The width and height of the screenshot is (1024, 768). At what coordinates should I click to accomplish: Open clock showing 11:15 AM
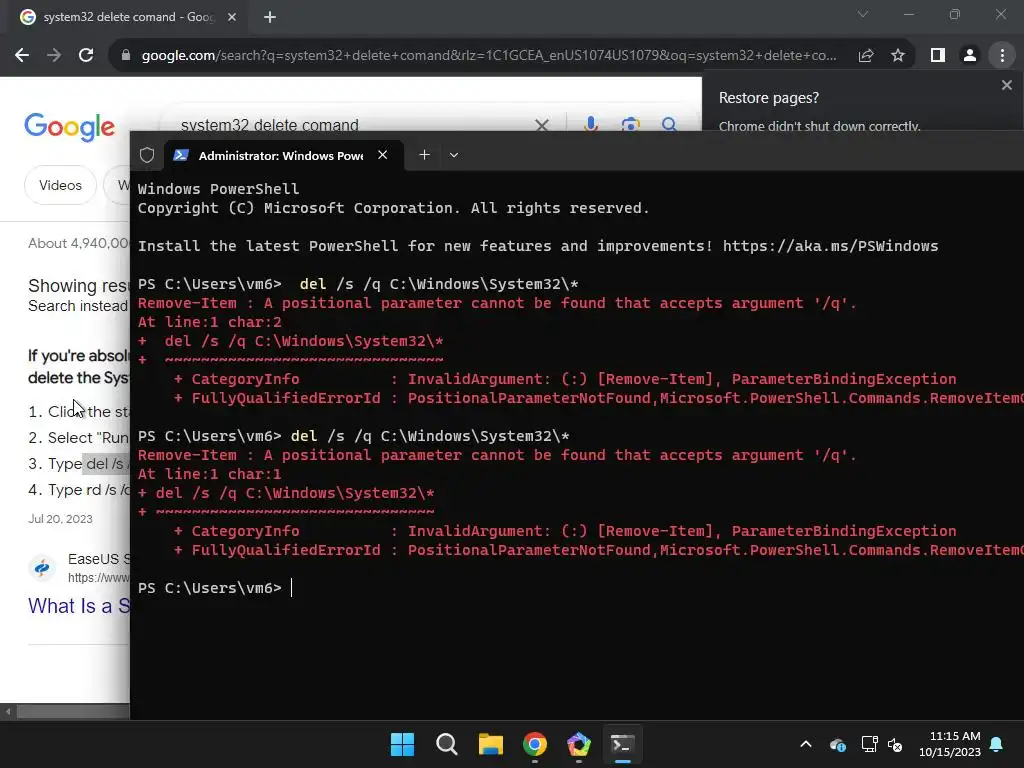tap(950, 744)
